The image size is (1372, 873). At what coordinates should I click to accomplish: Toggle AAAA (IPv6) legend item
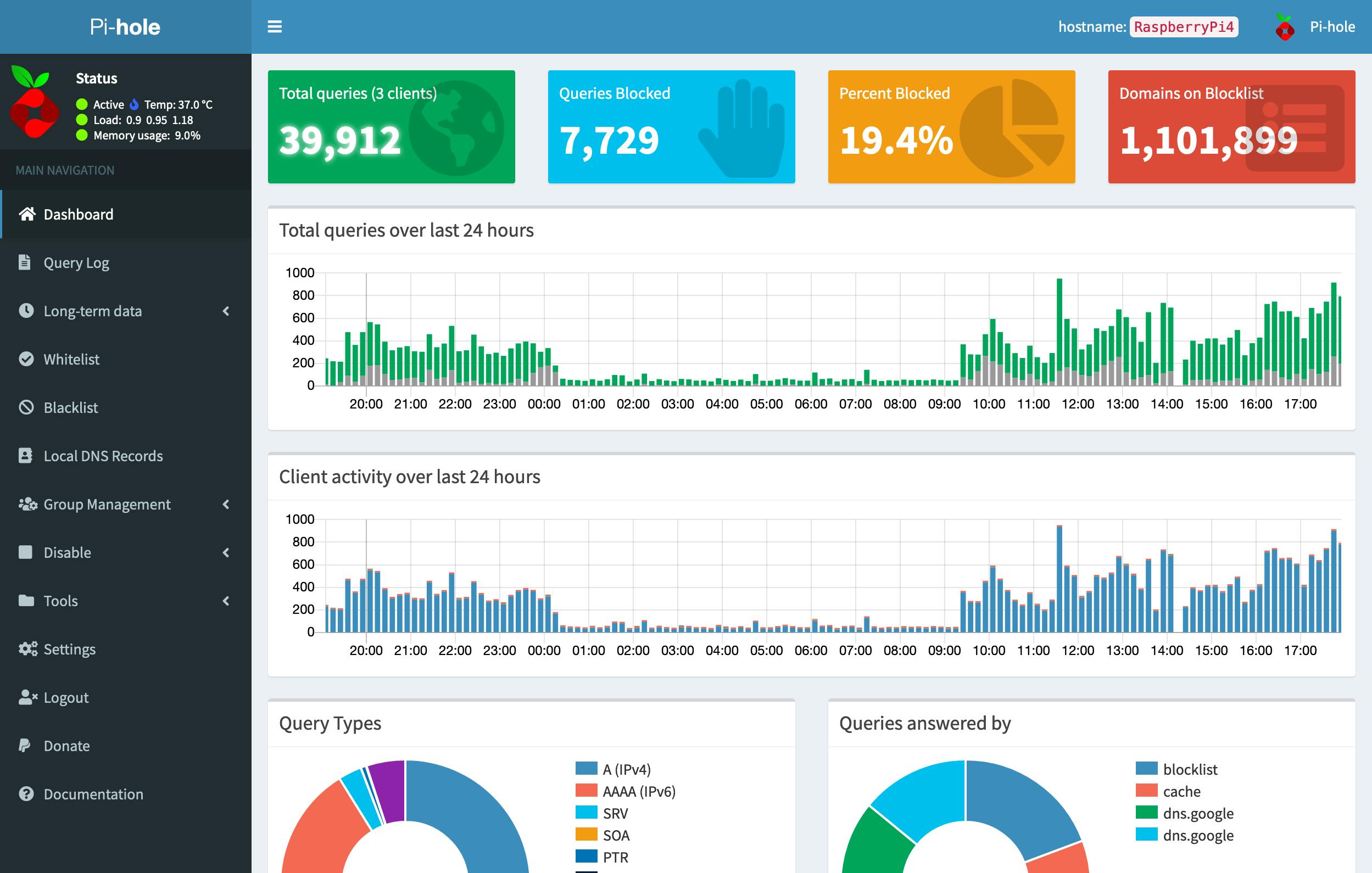(639, 792)
